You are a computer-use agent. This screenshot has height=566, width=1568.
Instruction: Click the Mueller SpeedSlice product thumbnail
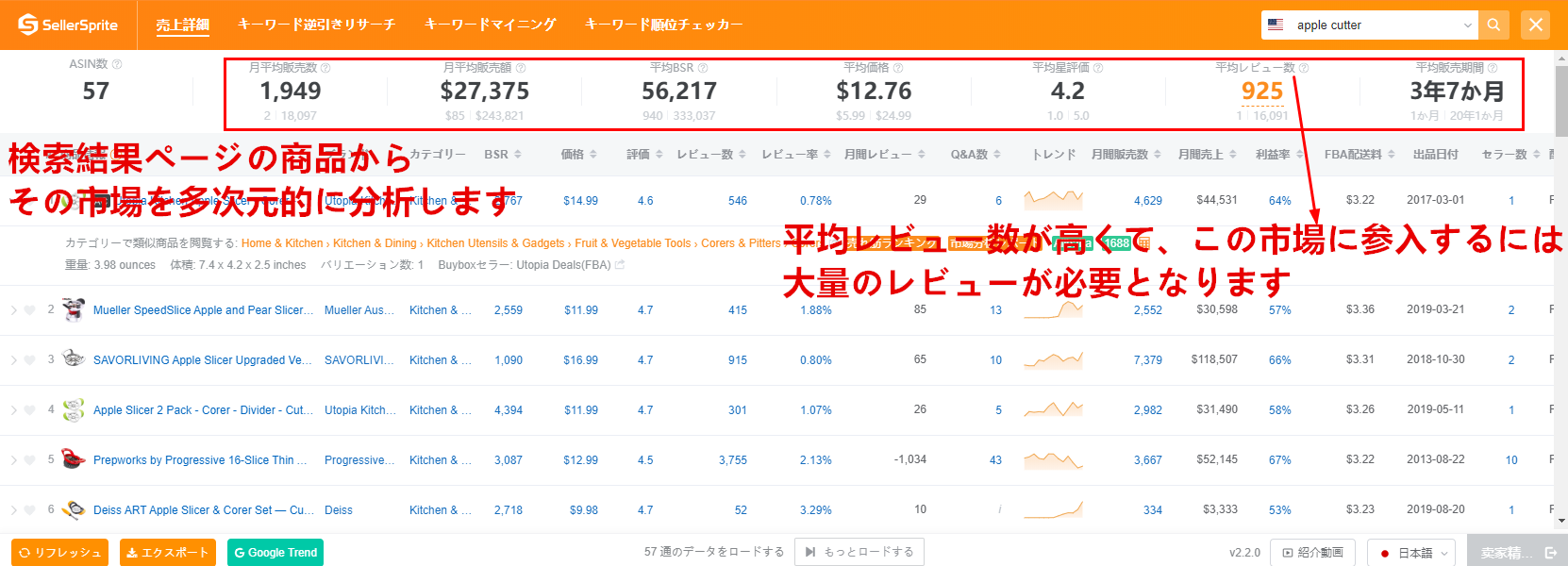73,309
